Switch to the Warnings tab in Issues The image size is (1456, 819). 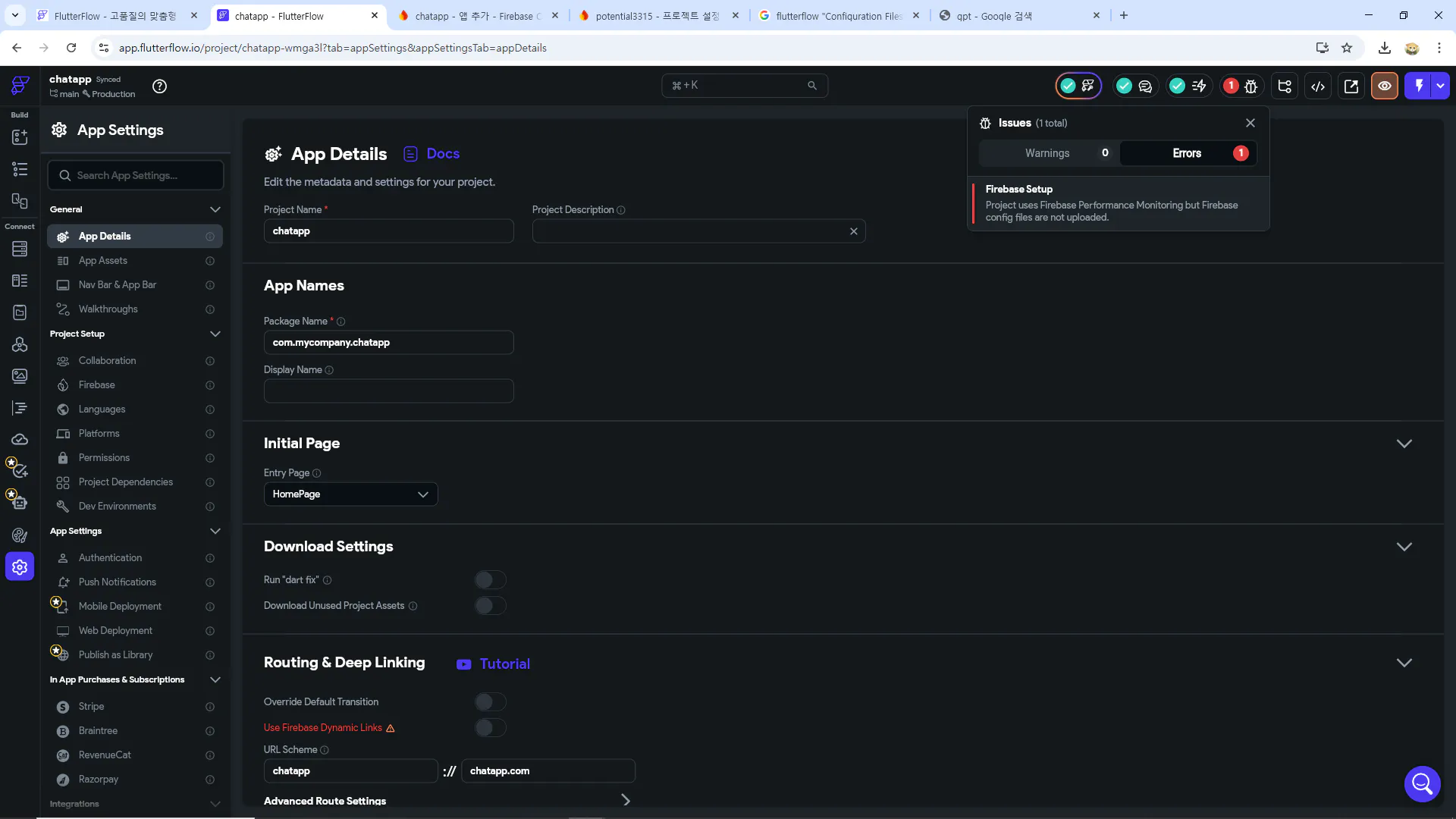1049,153
